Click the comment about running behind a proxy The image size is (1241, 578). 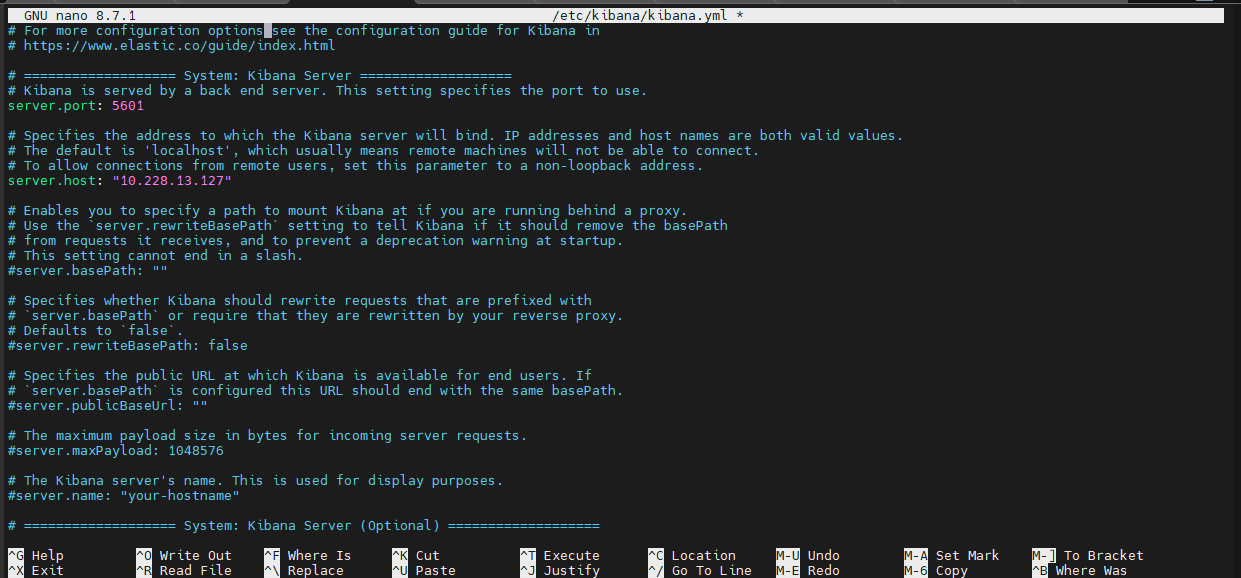(x=348, y=211)
